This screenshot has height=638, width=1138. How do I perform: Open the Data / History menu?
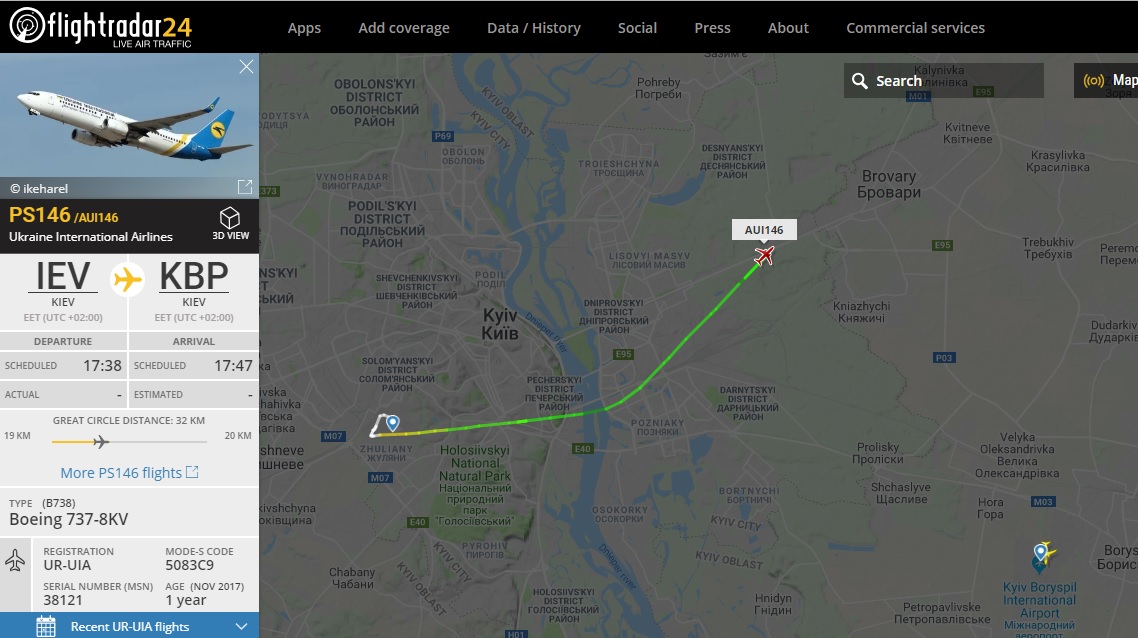click(x=534, y=28)
